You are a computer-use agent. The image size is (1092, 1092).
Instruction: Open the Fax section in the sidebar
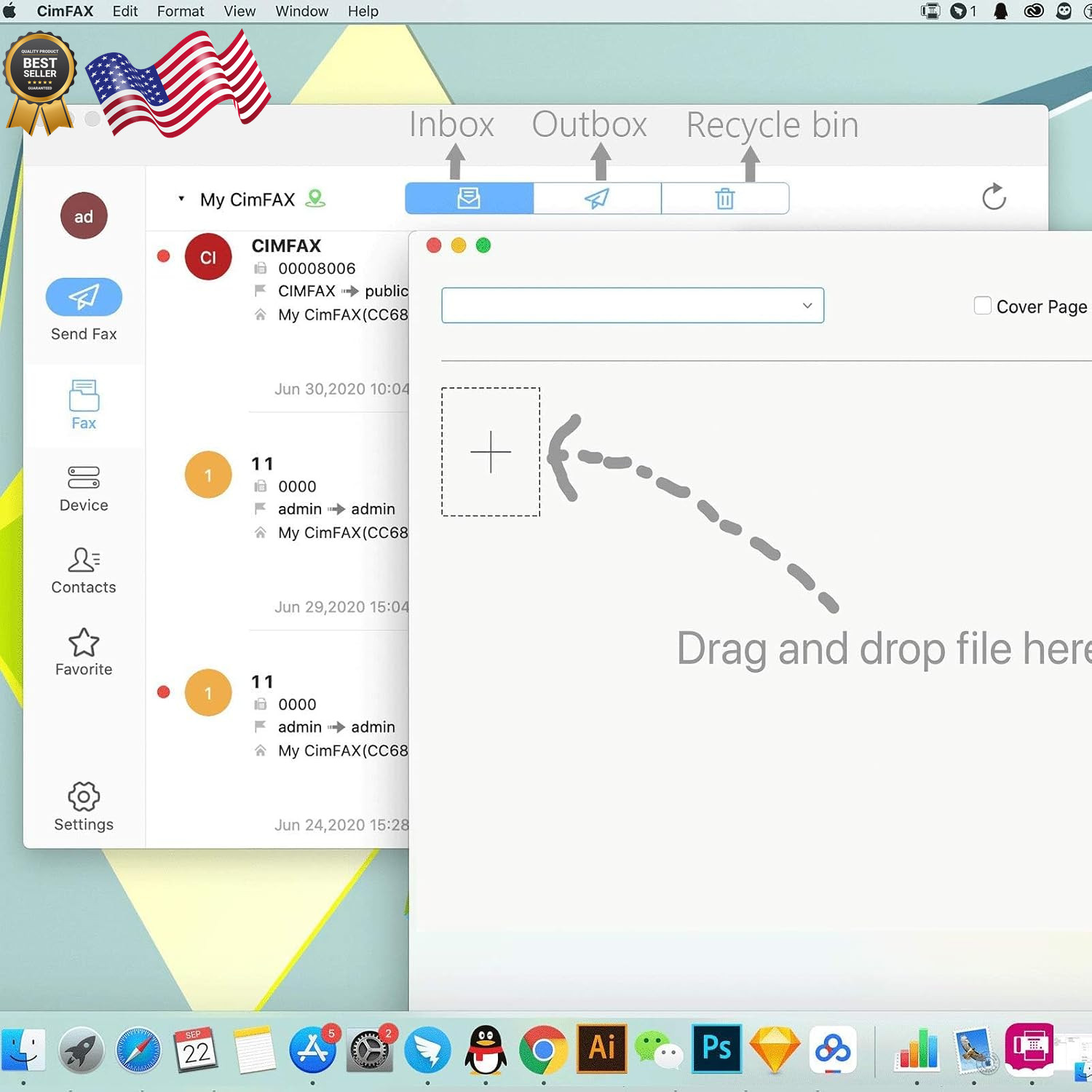84,405
